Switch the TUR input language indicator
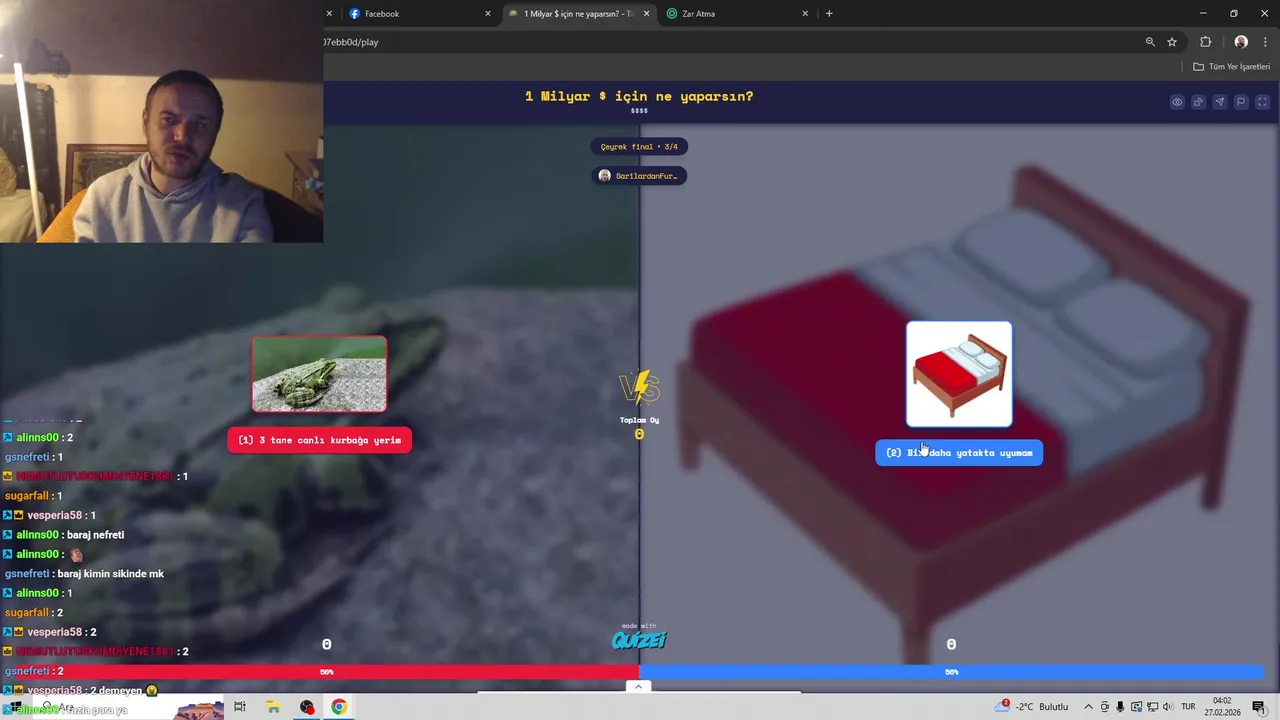Viewport: 1280px width, 720px height. tap(1189, 707)
